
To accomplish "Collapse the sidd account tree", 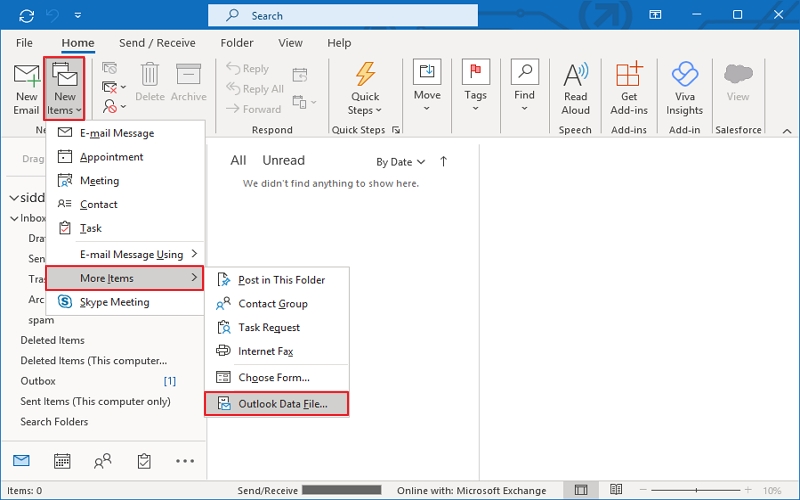I will click(14, 197).
